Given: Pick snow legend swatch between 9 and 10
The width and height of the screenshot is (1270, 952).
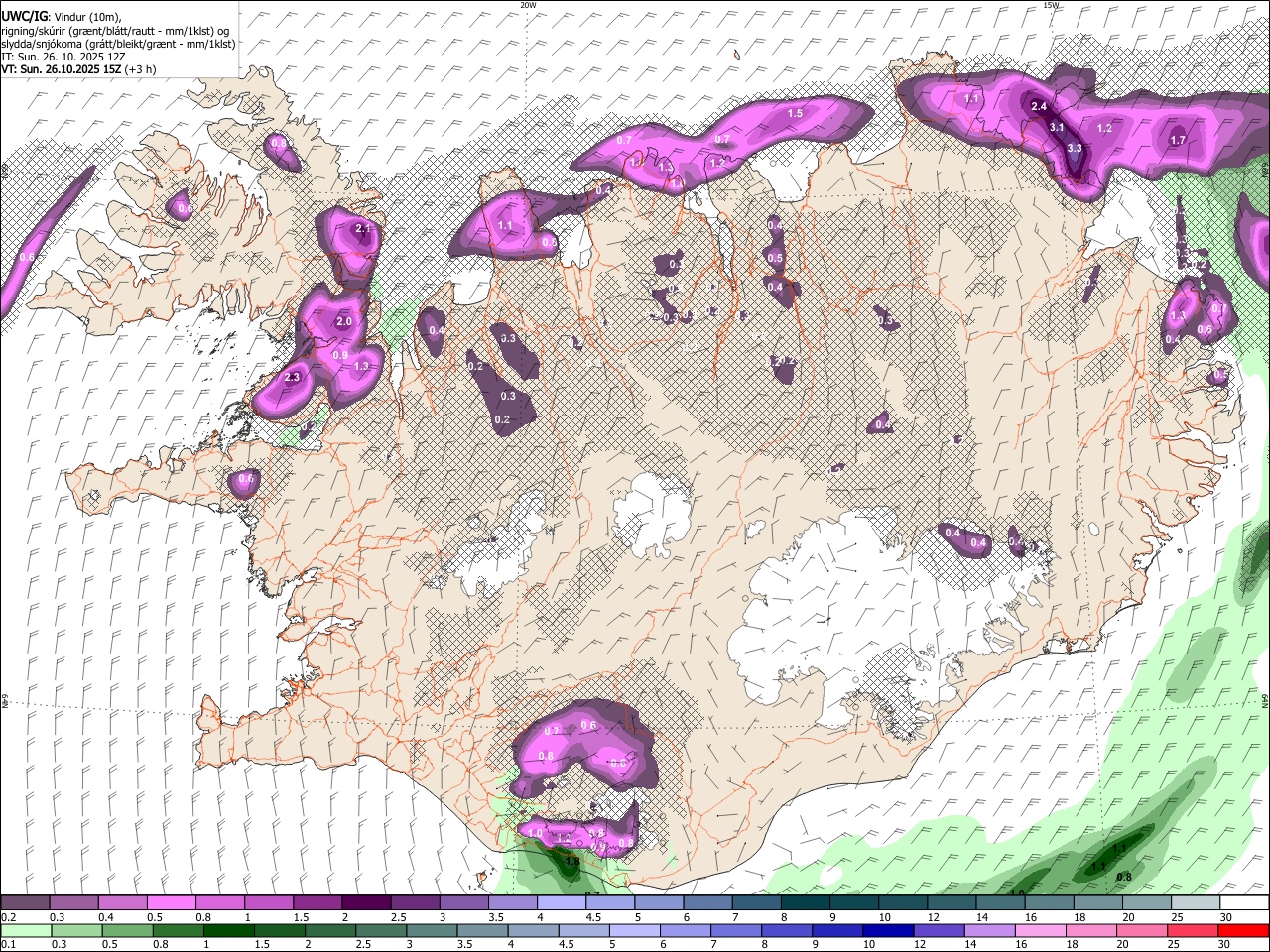Looking at the screenshot, I should (x=854, y=902).
